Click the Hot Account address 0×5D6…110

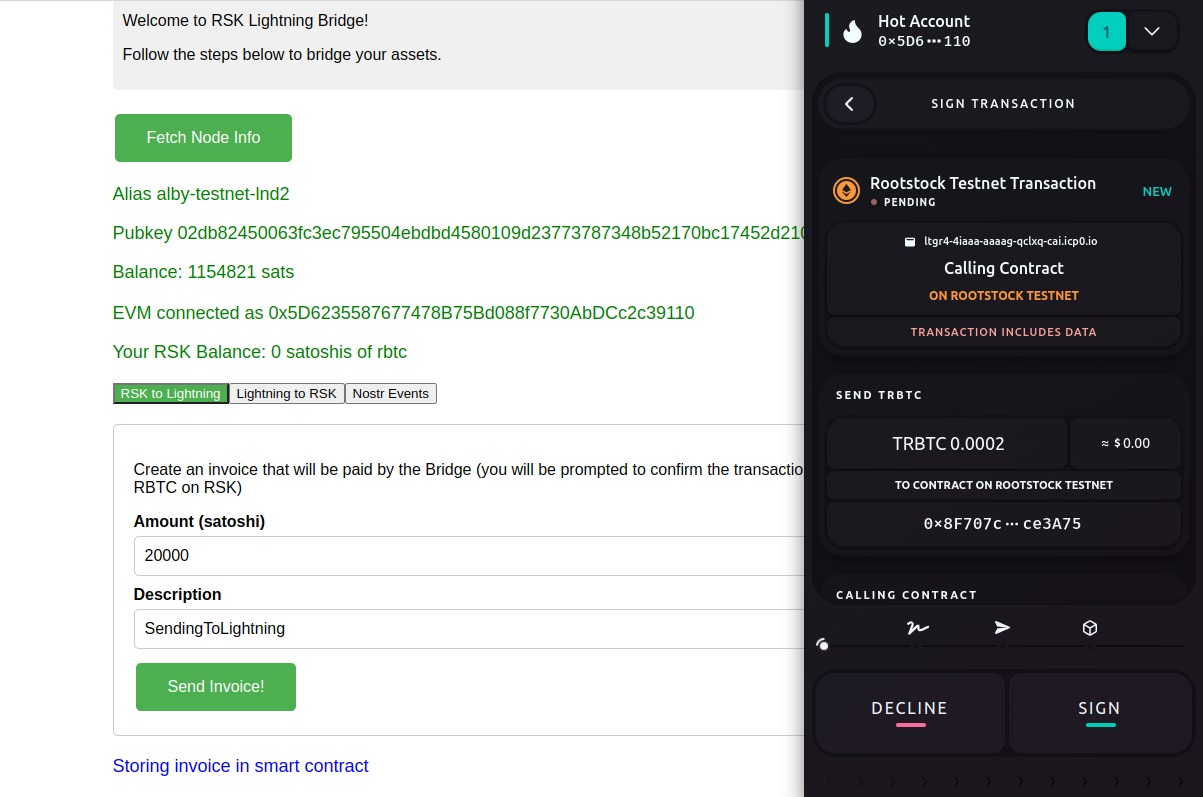pyautogui.click(x=924, y=42)
